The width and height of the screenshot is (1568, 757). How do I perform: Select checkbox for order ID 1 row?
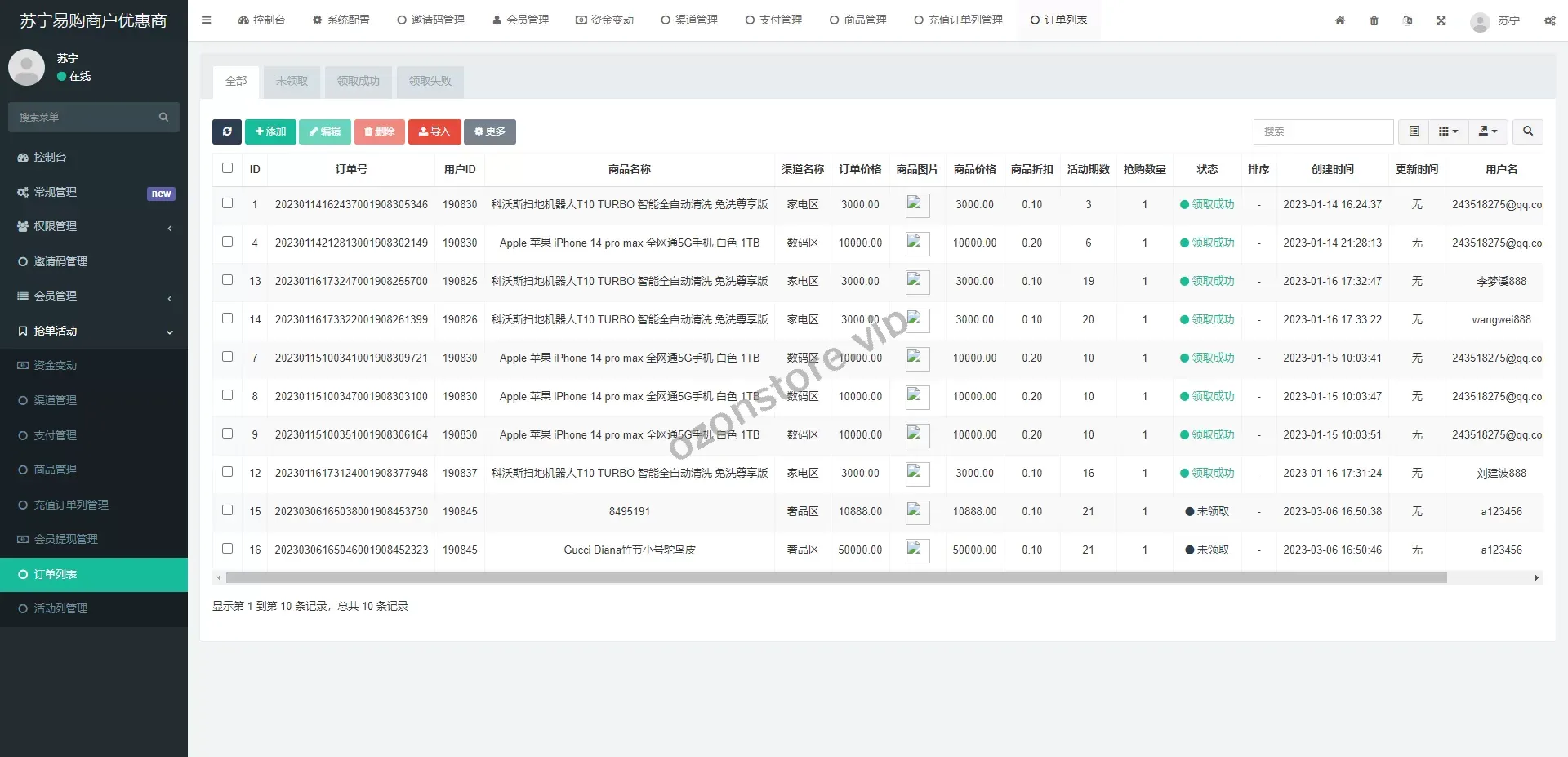coord(228,203)
